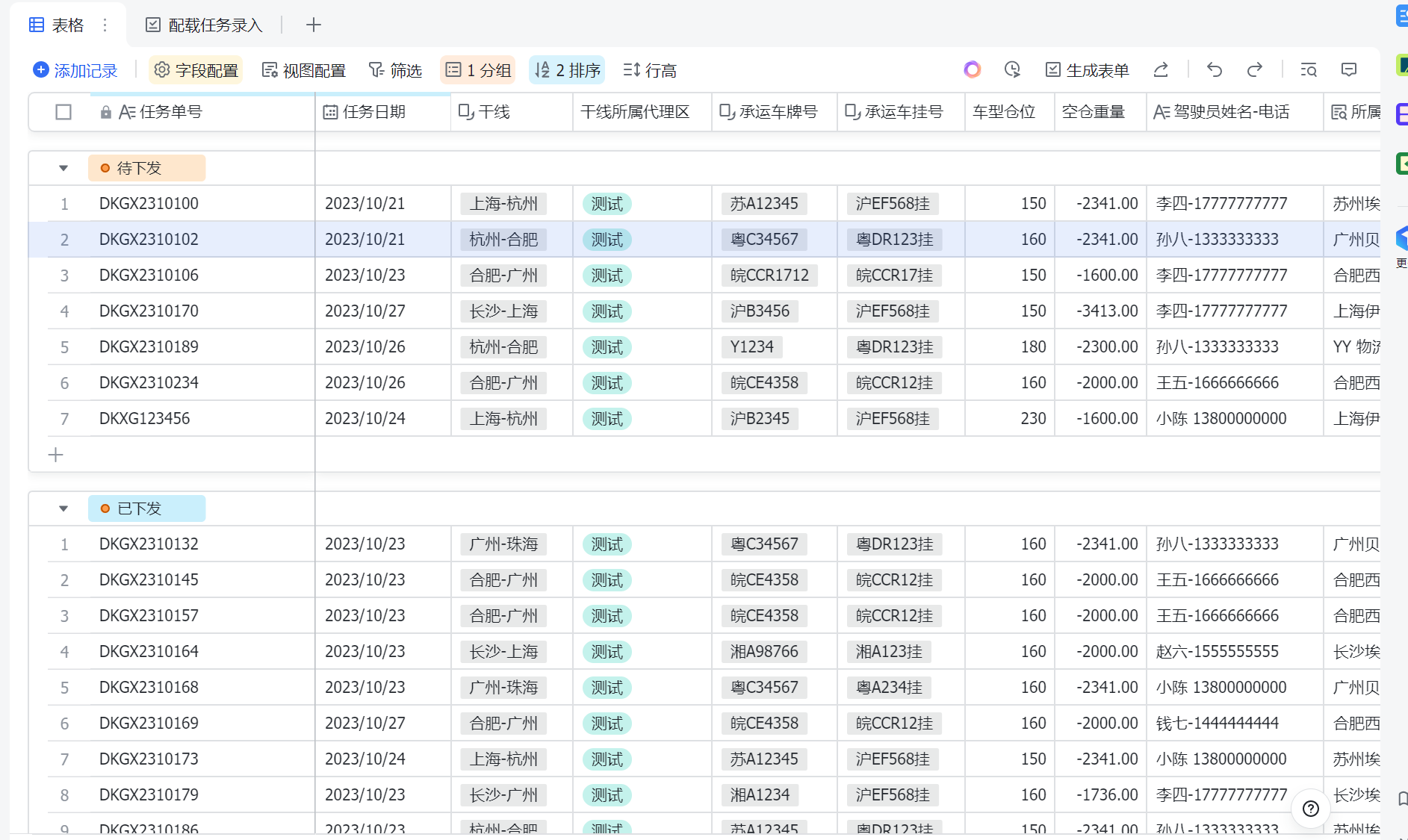Add a new view with plus tab

pos(314,25)
